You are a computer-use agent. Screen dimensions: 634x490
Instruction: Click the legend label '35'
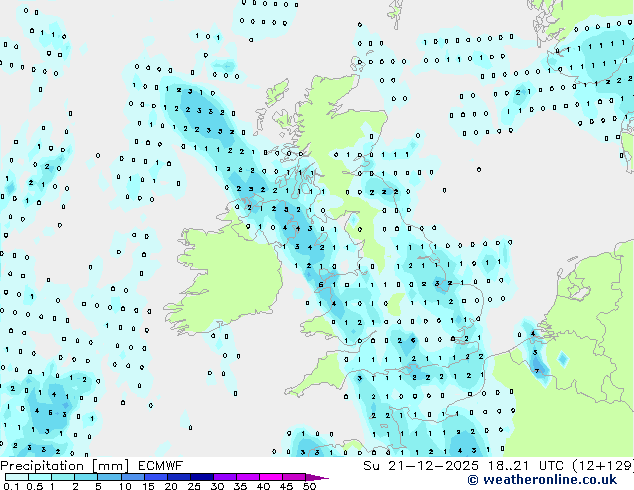240,486
